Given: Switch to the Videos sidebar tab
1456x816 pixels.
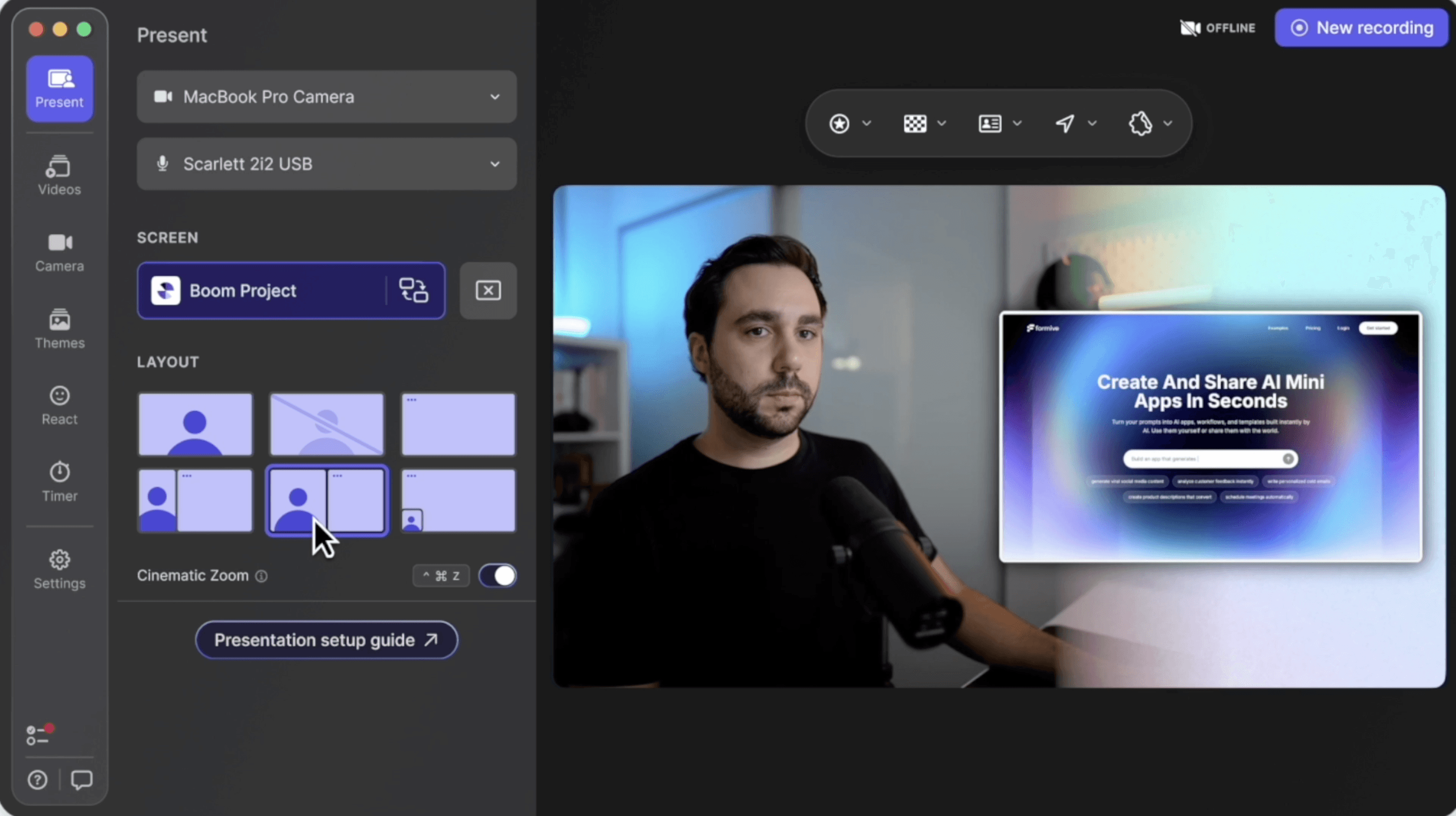Looking at the screenshot, I should coord(59,175).
